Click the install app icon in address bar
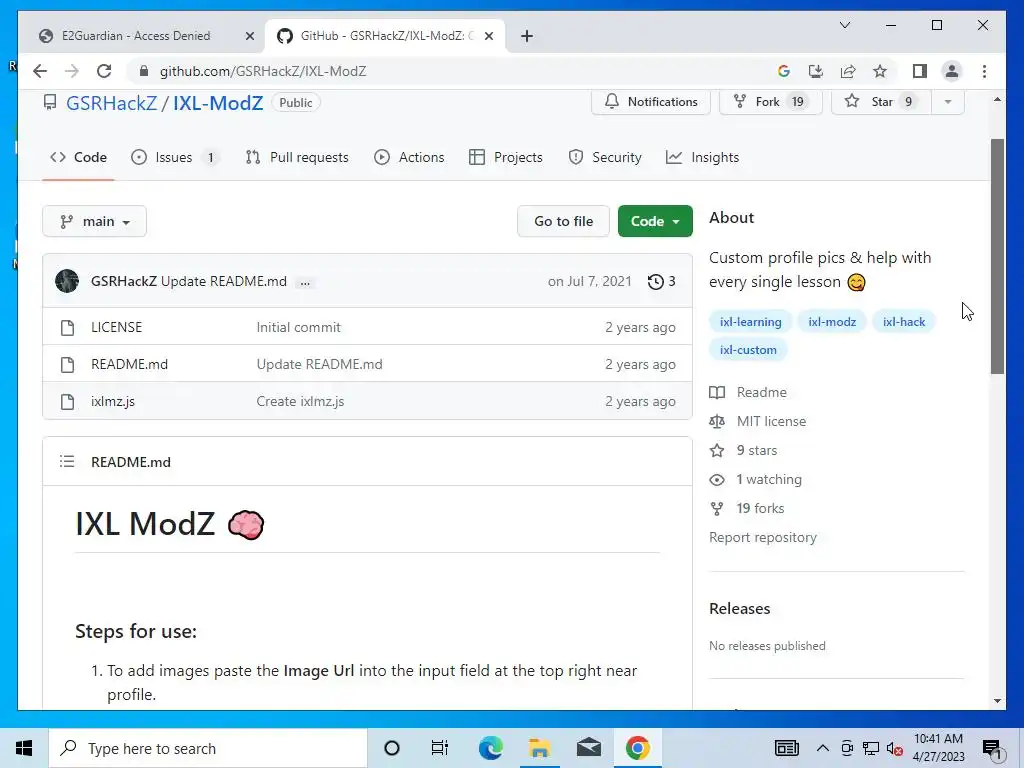 coord(816,71)
